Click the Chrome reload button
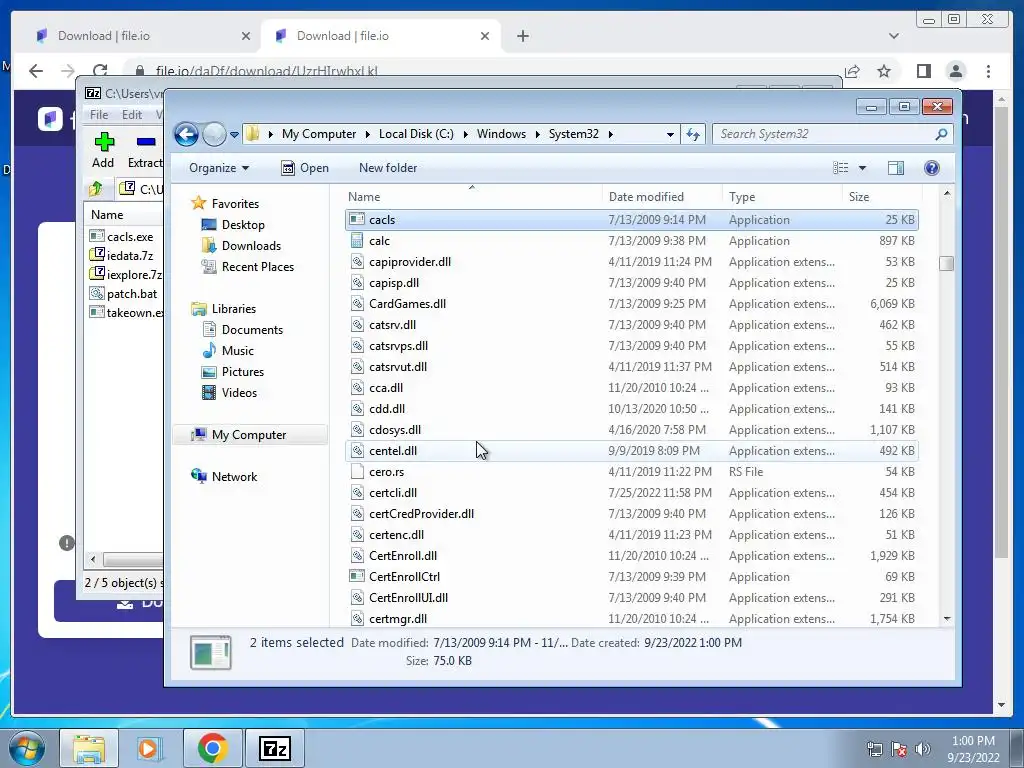1024x768 pixels. click(x=100, y=71)
